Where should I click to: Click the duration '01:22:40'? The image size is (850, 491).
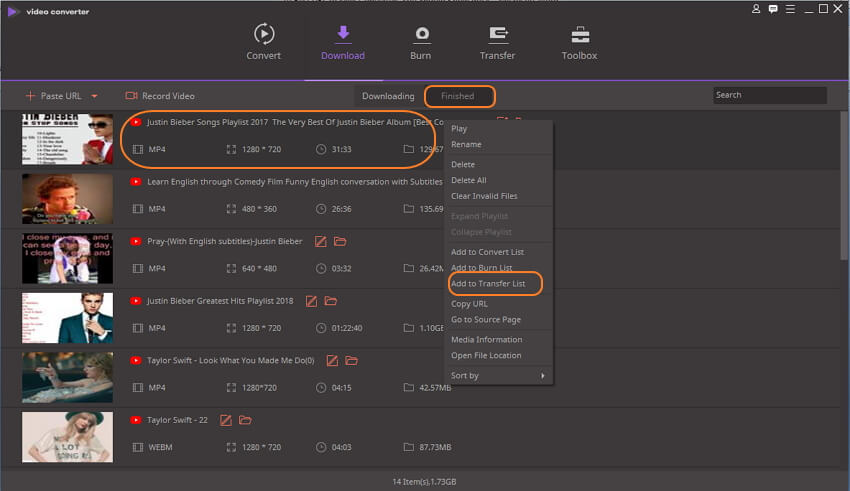click(x=347, y=328)
